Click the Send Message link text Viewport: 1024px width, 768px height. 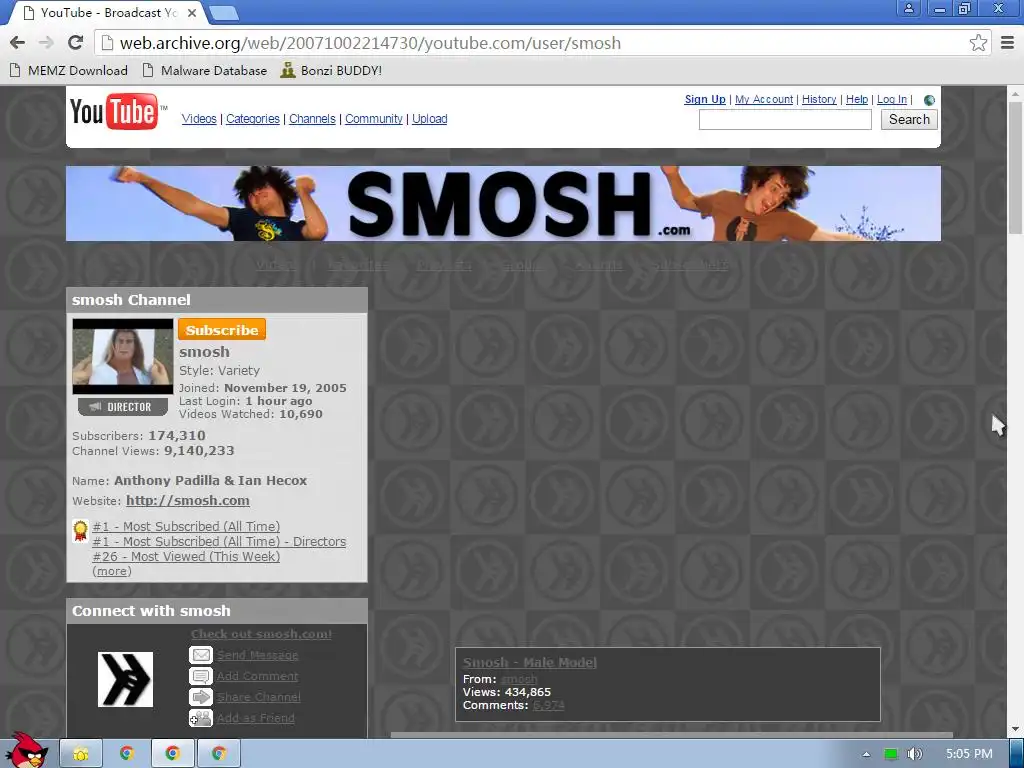(x=257, y=655)
